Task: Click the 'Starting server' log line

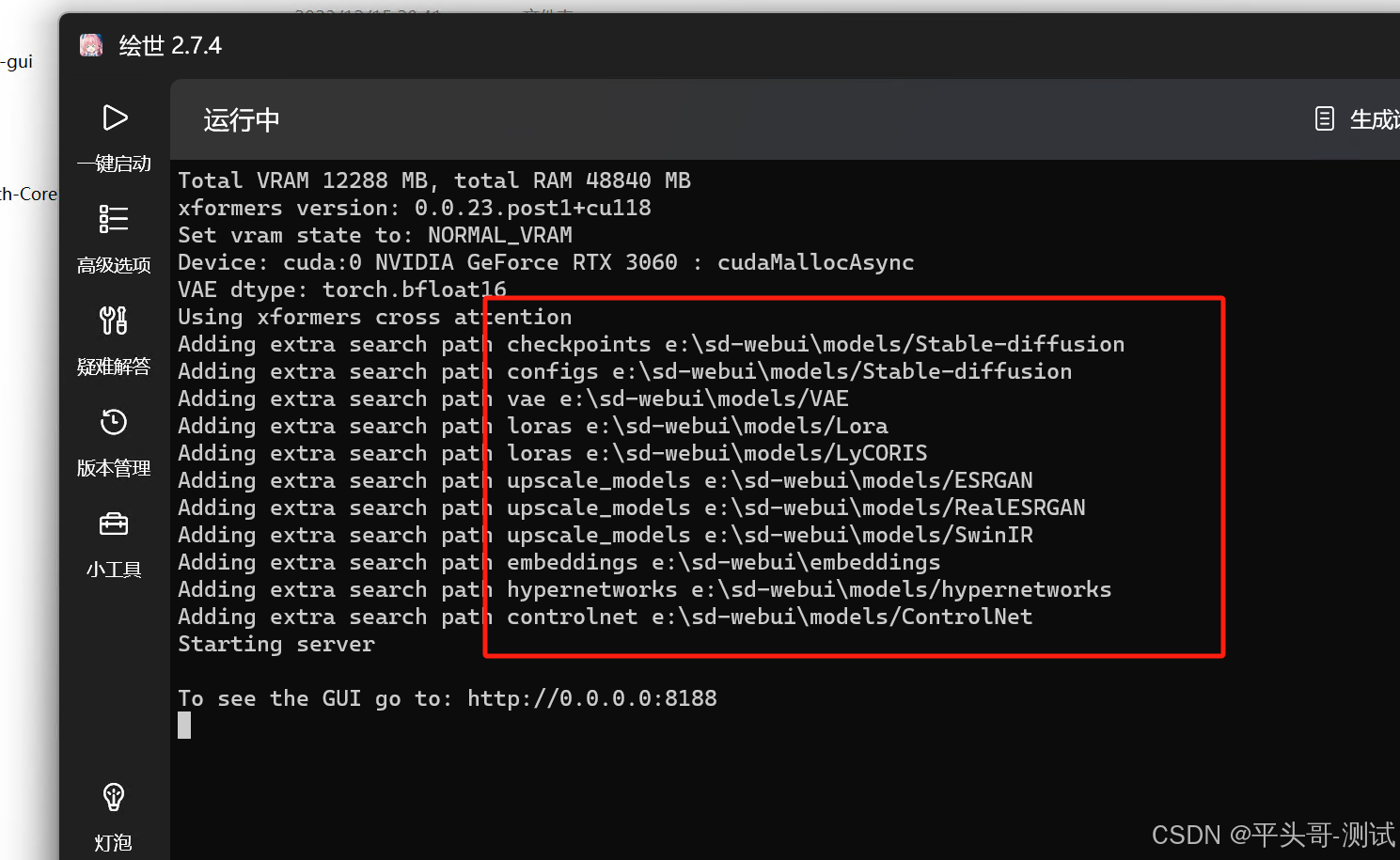Action: 276,644
